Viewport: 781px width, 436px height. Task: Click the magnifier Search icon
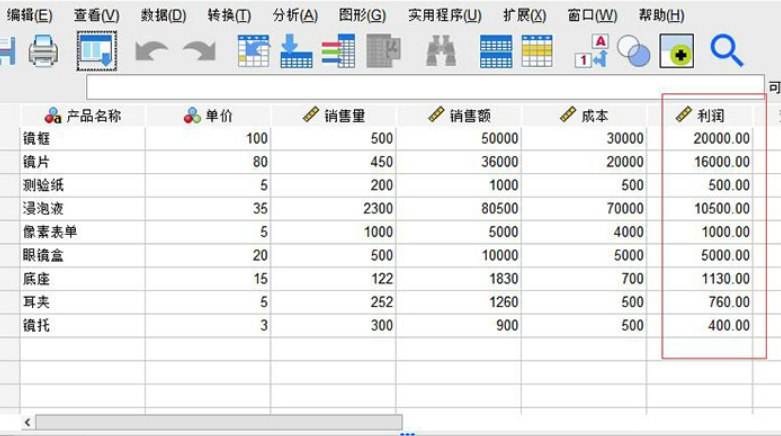[727, 51]
